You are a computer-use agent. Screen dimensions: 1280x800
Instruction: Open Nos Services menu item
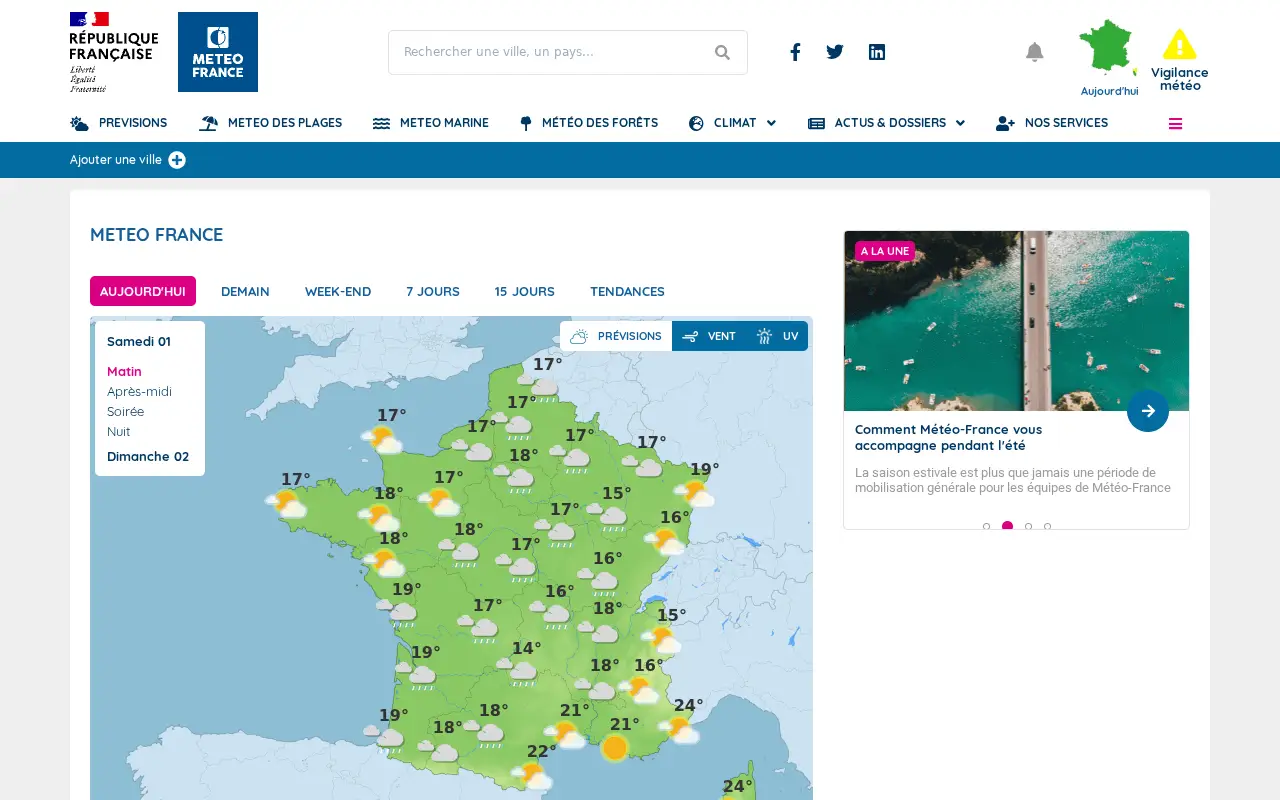(1052, 123)
